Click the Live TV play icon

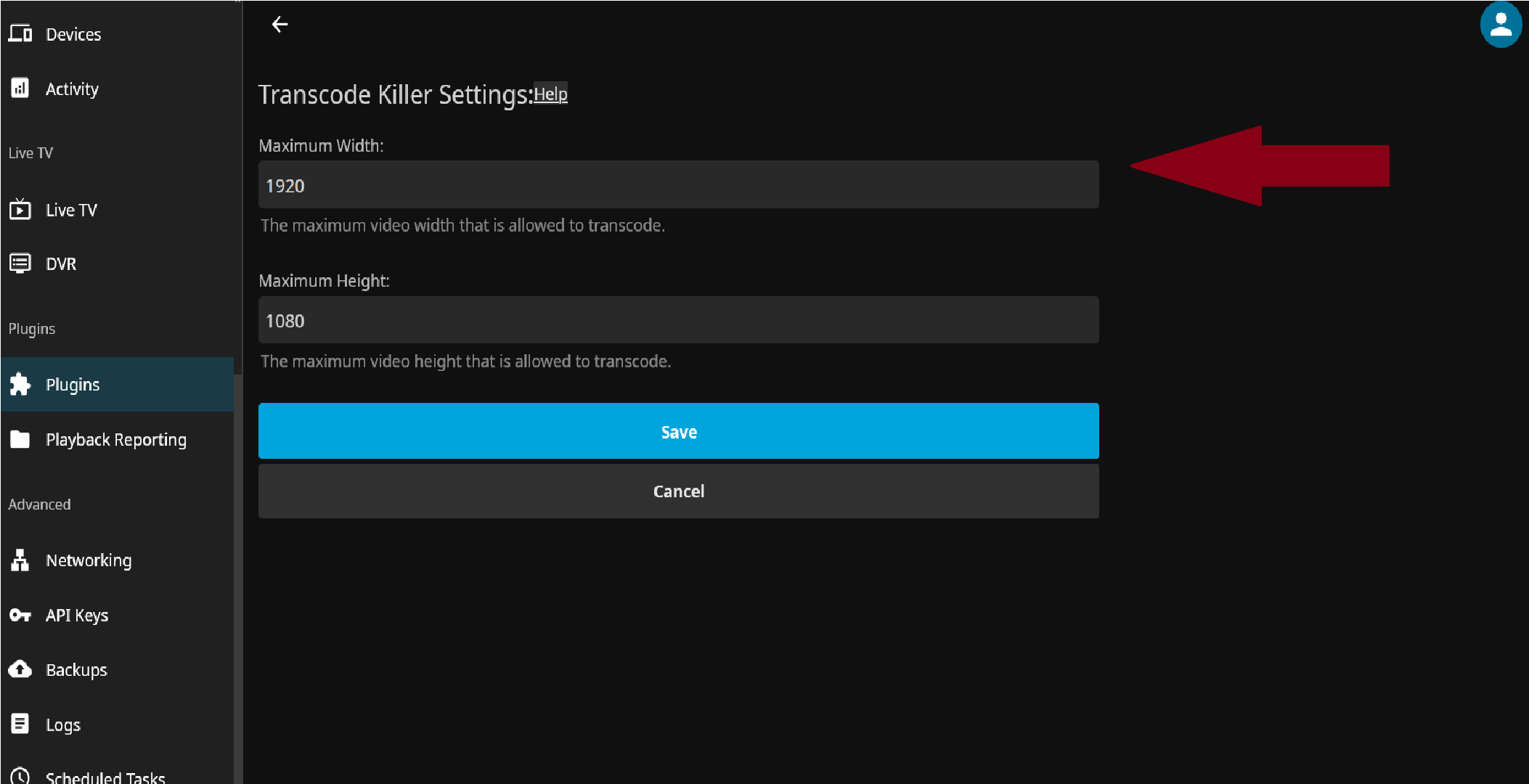coord(20,209)
